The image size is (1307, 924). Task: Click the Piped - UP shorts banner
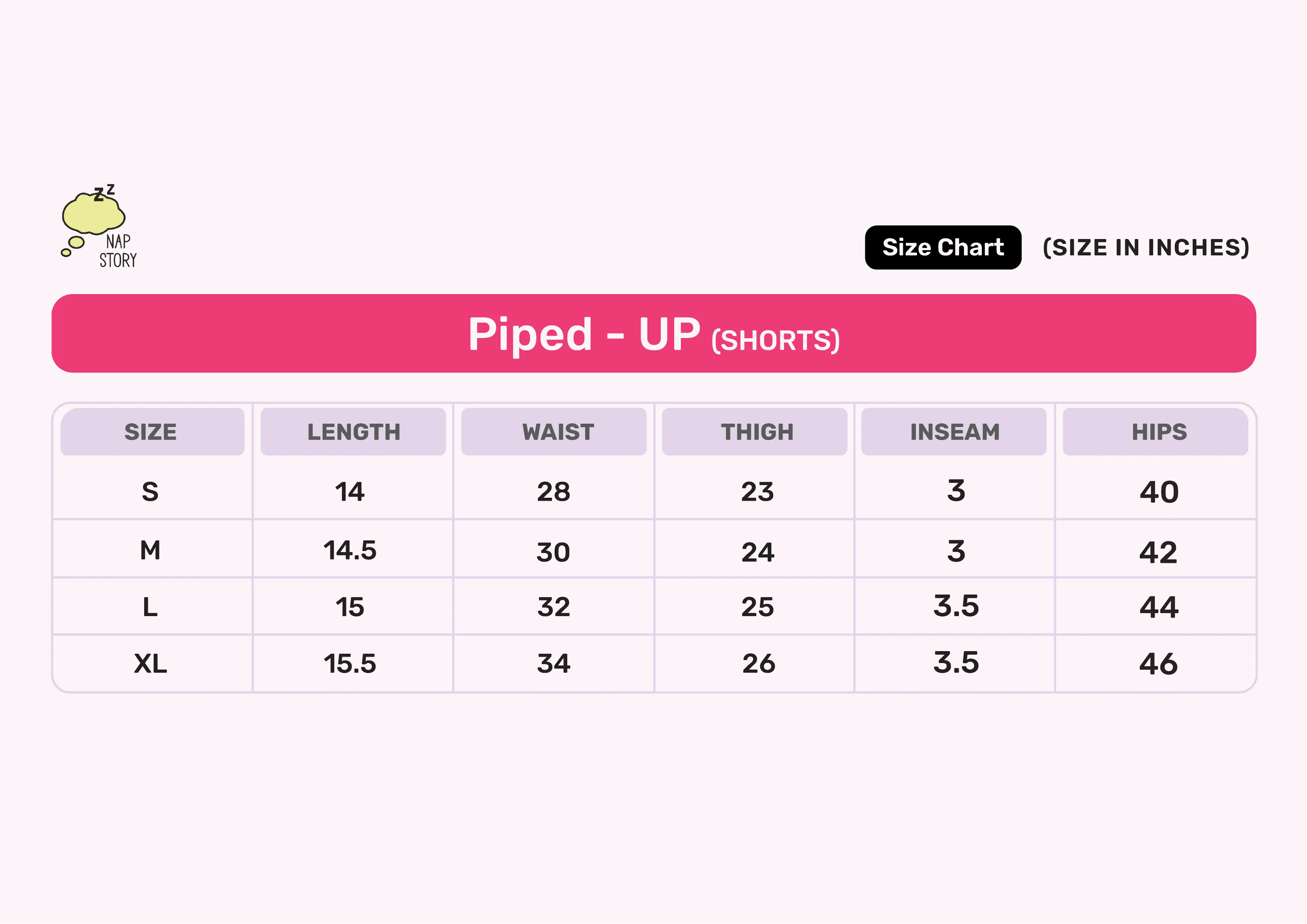point(653,334)
